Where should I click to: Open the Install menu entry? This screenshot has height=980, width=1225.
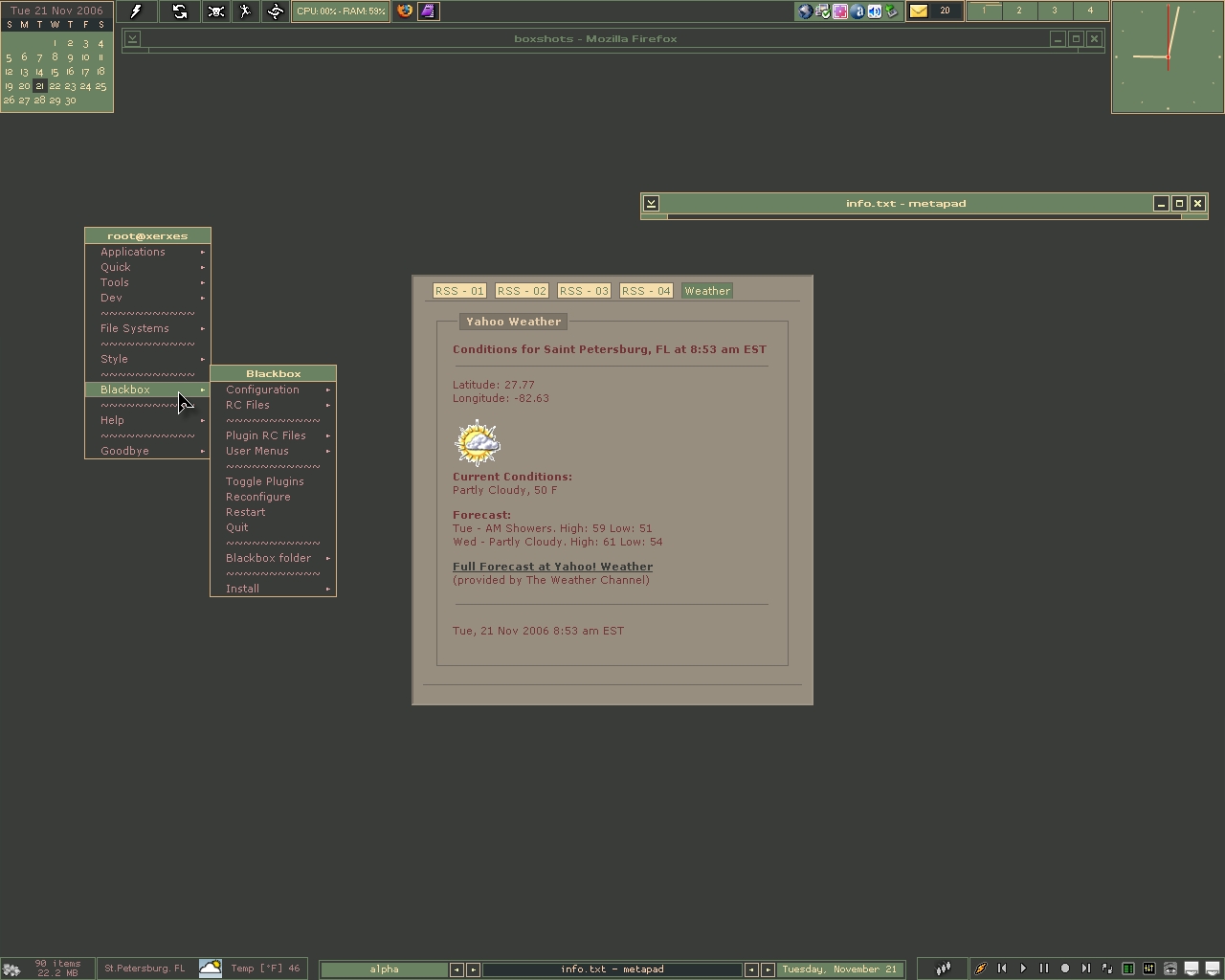point(273,589)
